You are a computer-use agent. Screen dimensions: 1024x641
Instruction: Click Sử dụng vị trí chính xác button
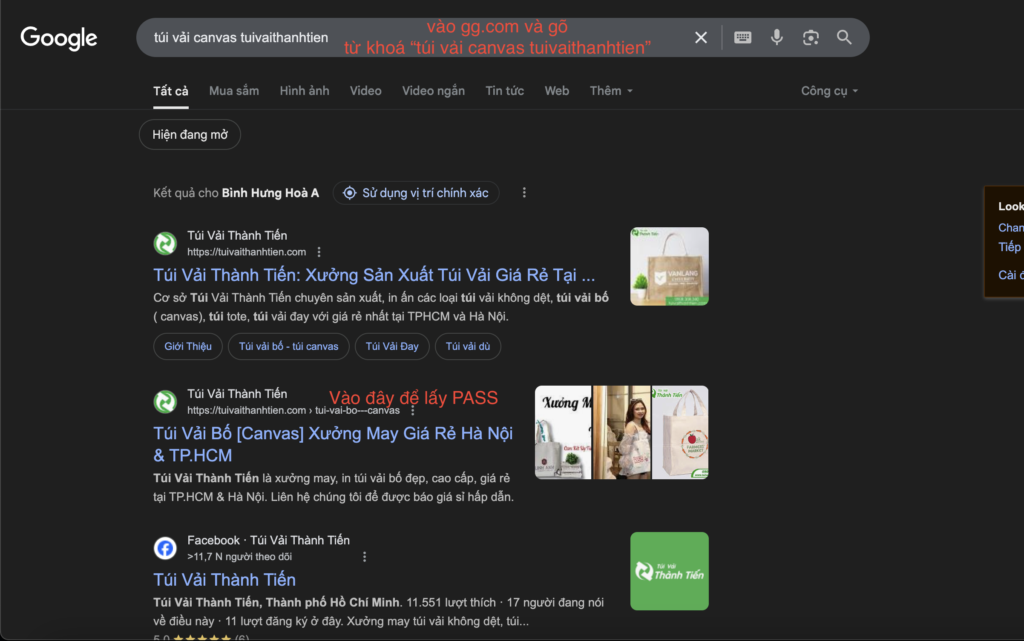click(416, 193)
